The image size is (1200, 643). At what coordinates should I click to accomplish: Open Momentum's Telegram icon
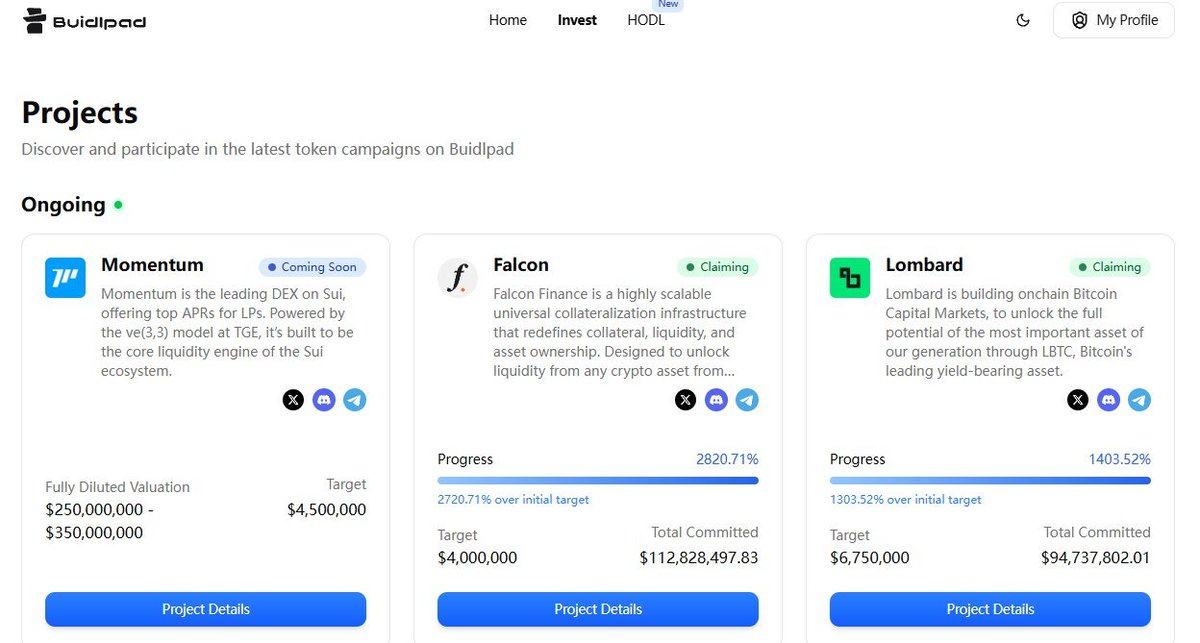355,400
